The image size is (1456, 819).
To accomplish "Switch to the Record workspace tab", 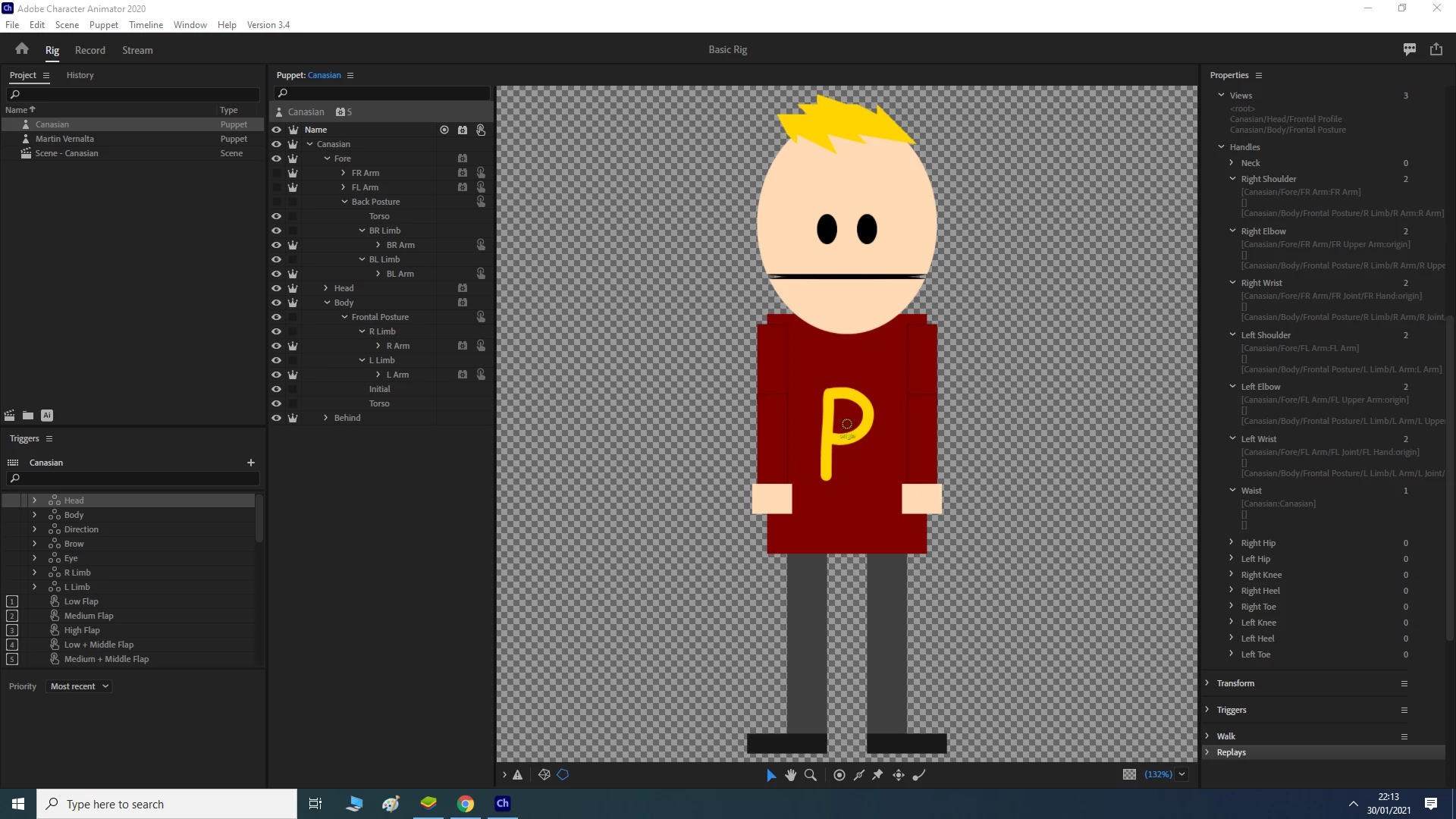I will (89, 50).
